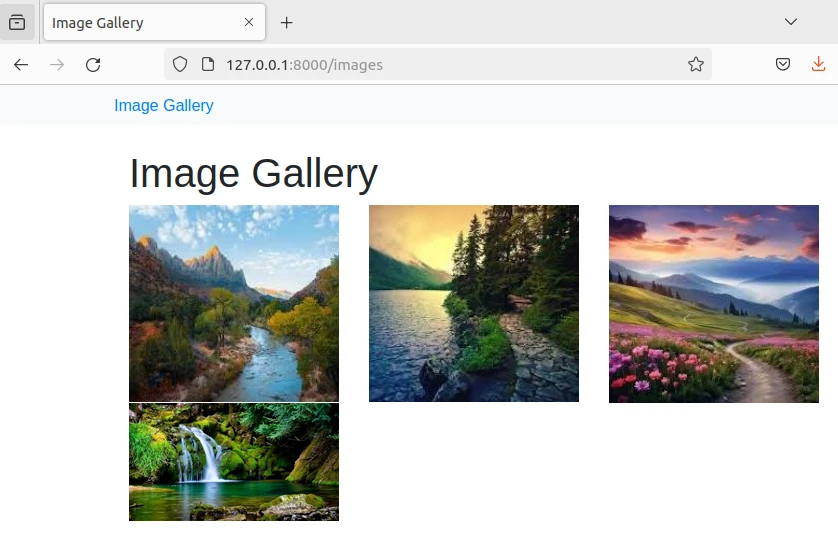
Task: Open a new tab with the plus button
Action: (287, 22)
